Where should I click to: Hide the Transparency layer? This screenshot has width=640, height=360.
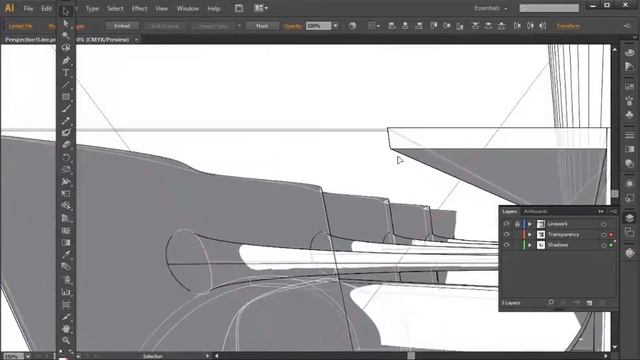[507, 234]
